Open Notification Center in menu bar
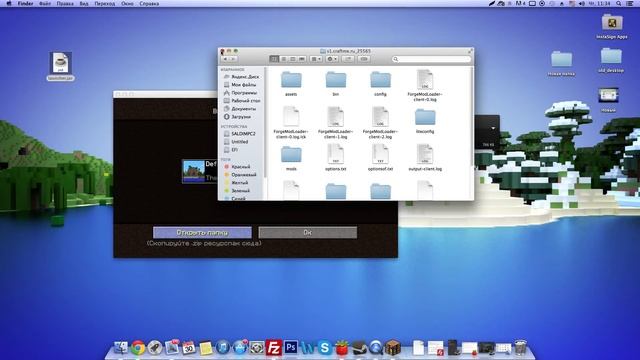The width and height of the screenshot is (640, 360). (x=631, y=3)
